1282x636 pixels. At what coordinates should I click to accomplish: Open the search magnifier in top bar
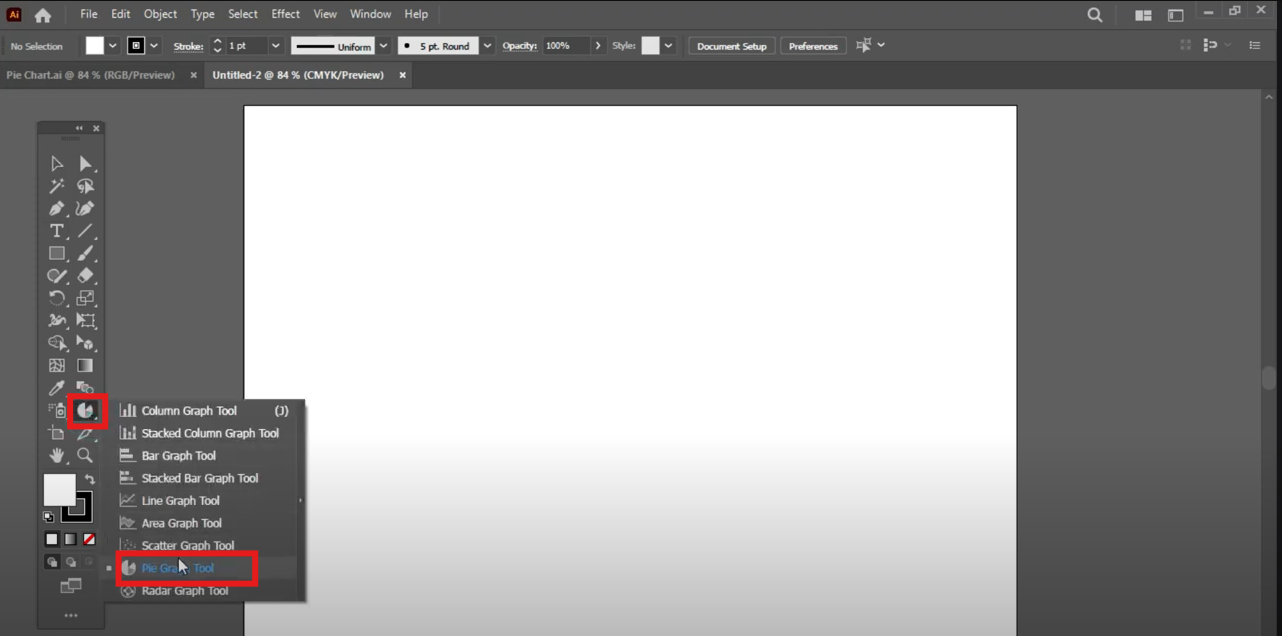(1095, 15)
